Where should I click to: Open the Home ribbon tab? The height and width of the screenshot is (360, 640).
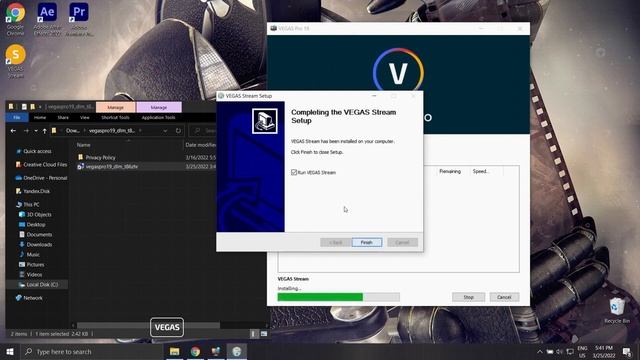(40, 118)
